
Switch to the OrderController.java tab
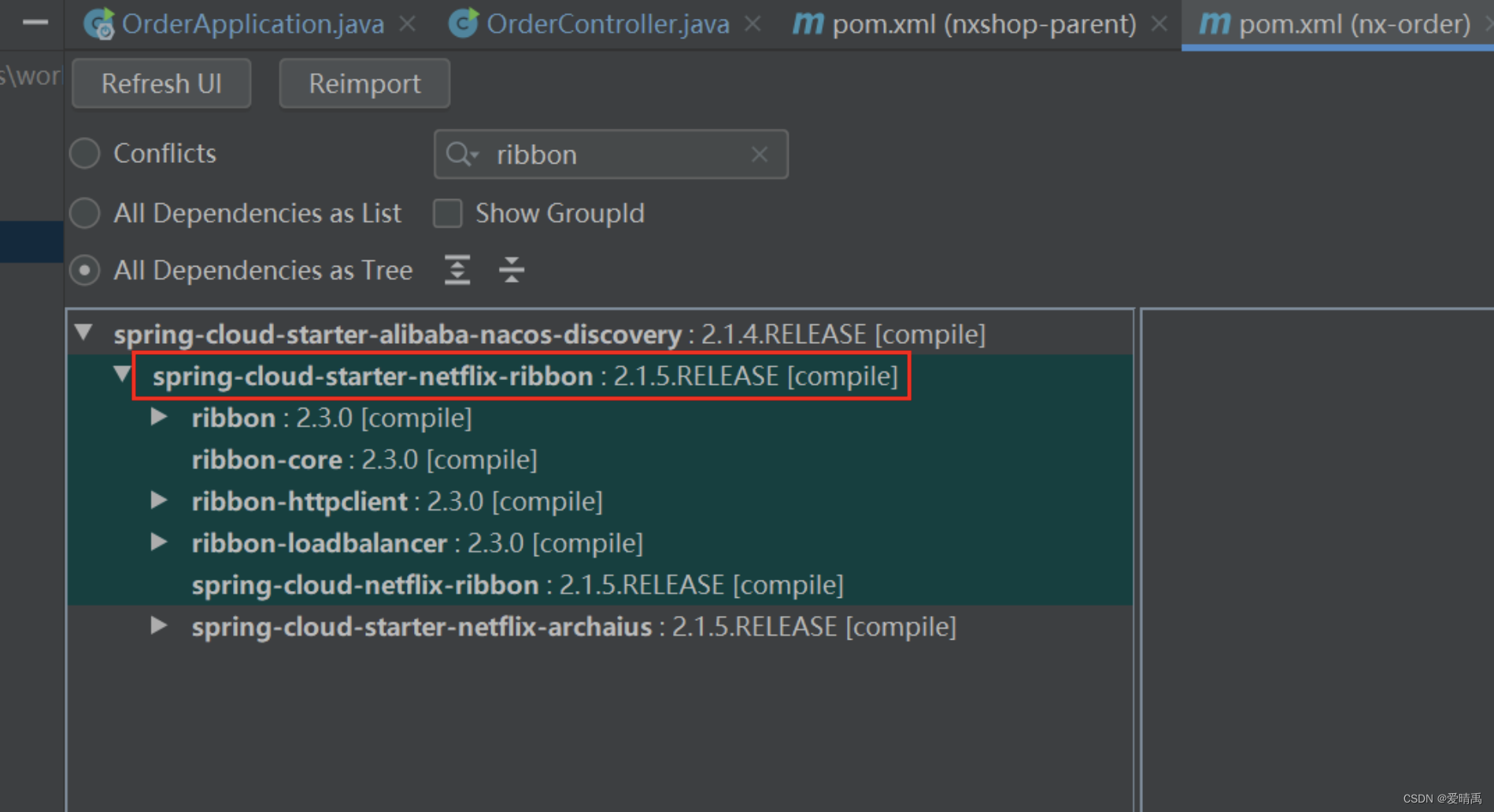[x=606, y=24]
